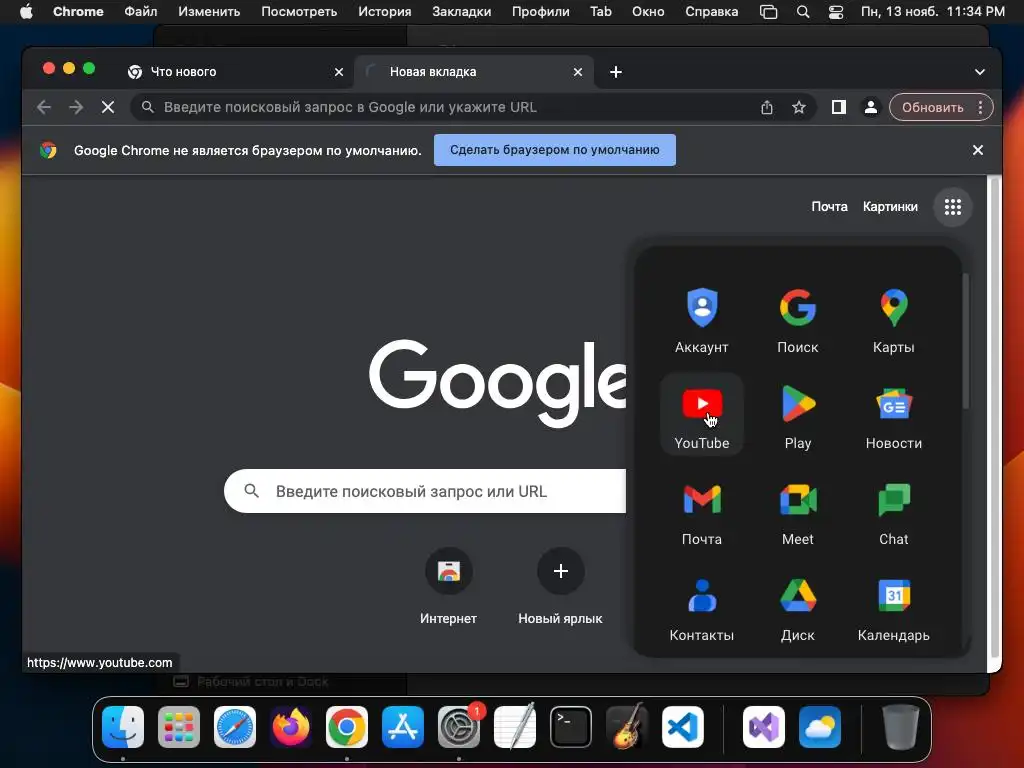Open Контакты in the Google apps panel
The image size is (1024, 768).
[x=701, y=607]
